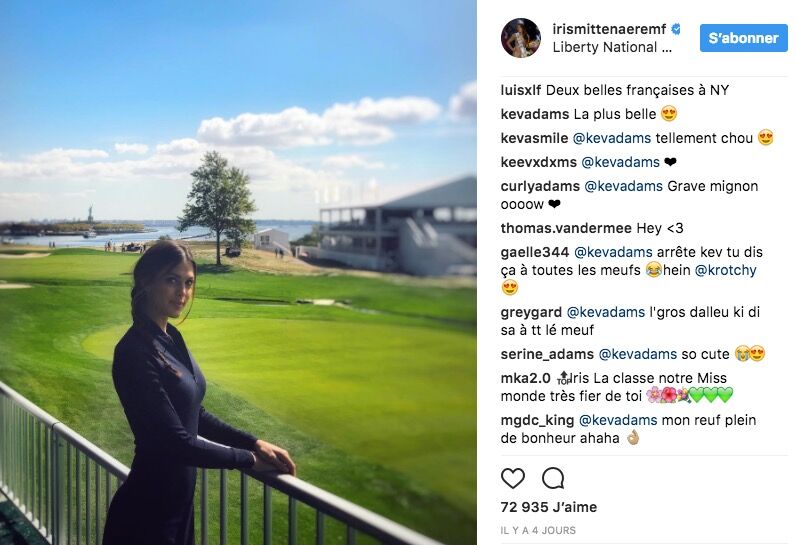The width and height of the screenshot is (796, 545).
Task: Open the irismittenaeremf username link
Action: [609, 29]
